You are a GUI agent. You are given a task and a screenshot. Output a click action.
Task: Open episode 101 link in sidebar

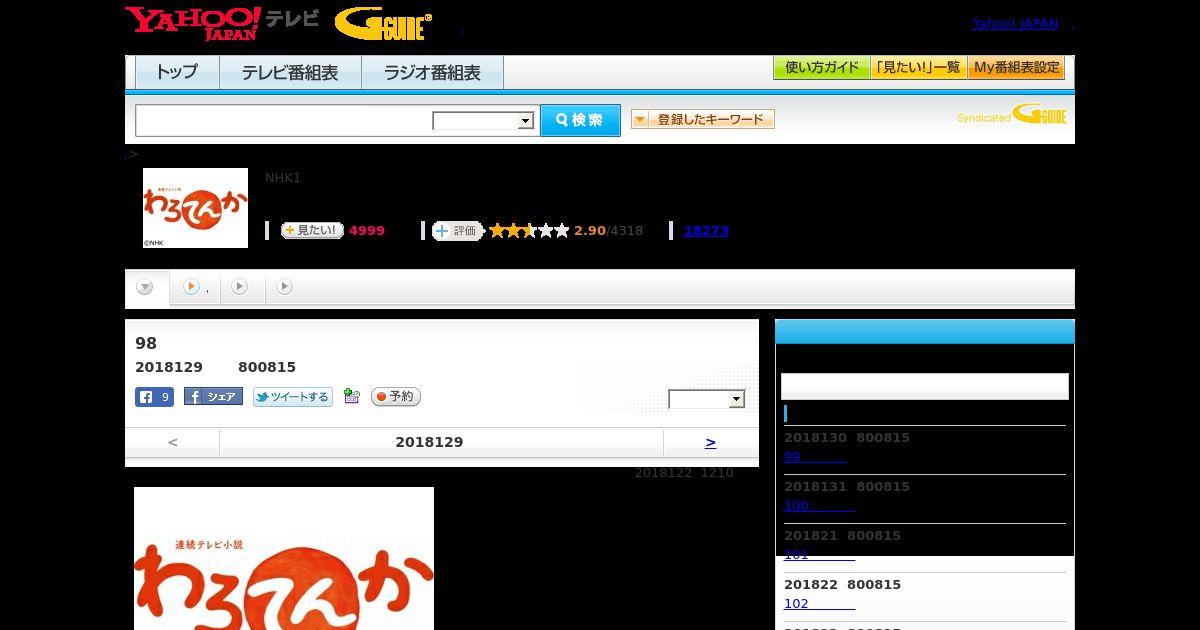tap(819, 554)
